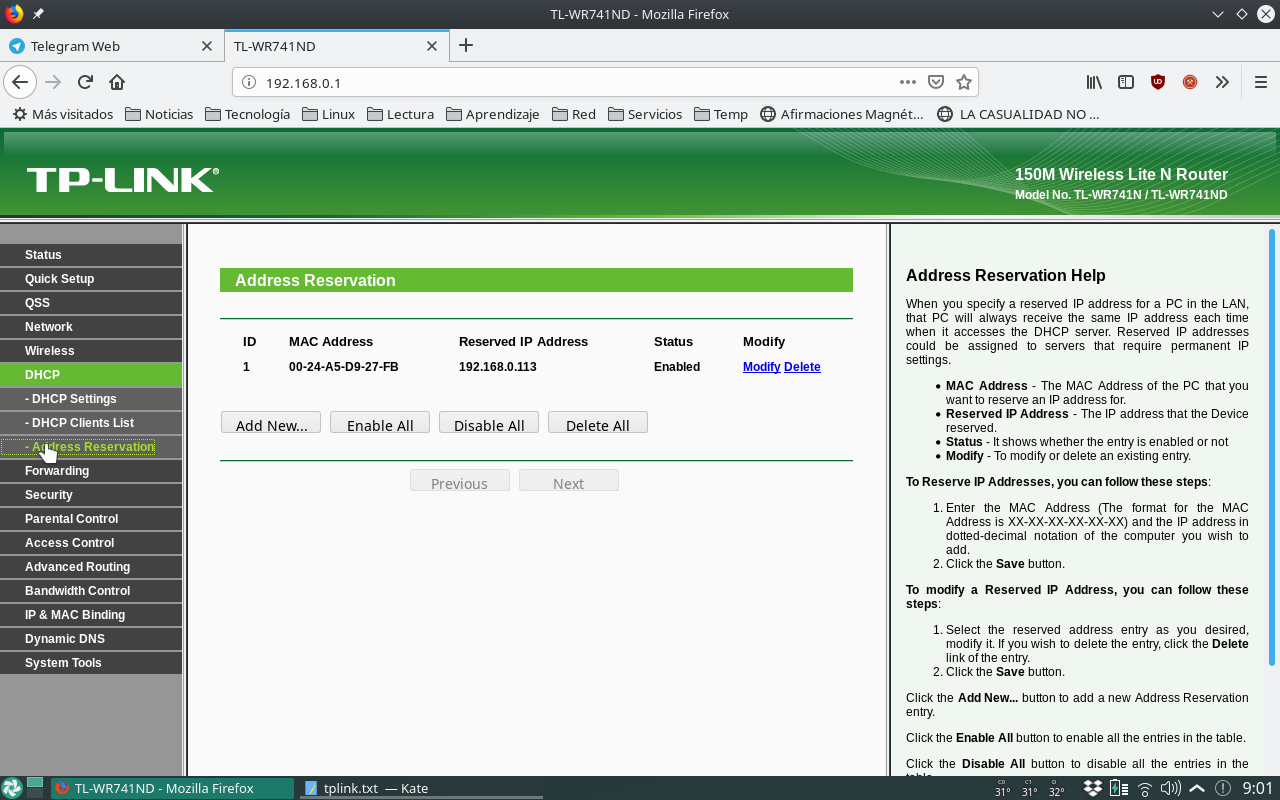Open the KDE application launcher
The width and height of the screenshot is (1280, 800).
[12, 788]
